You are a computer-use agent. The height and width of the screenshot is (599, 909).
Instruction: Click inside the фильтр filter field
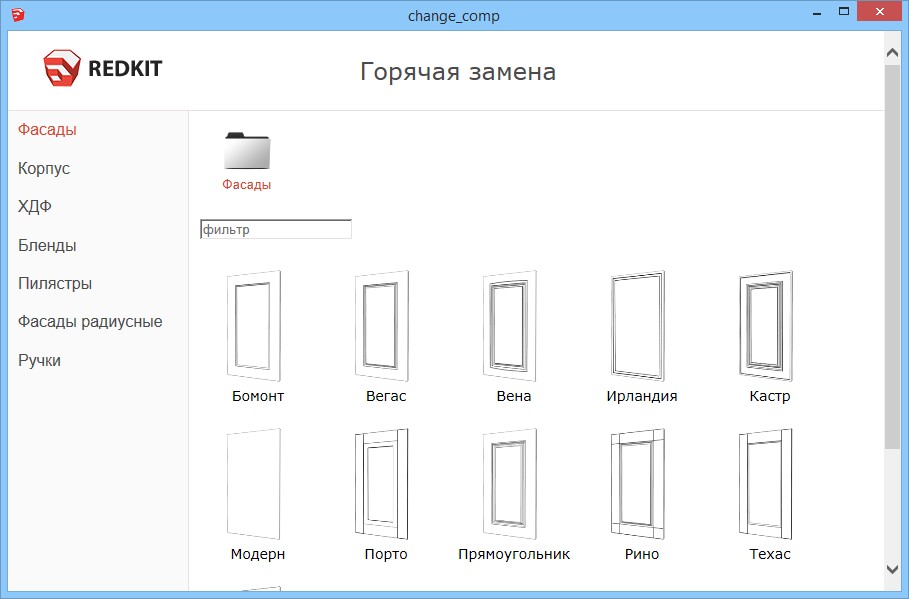coord(275,228)
